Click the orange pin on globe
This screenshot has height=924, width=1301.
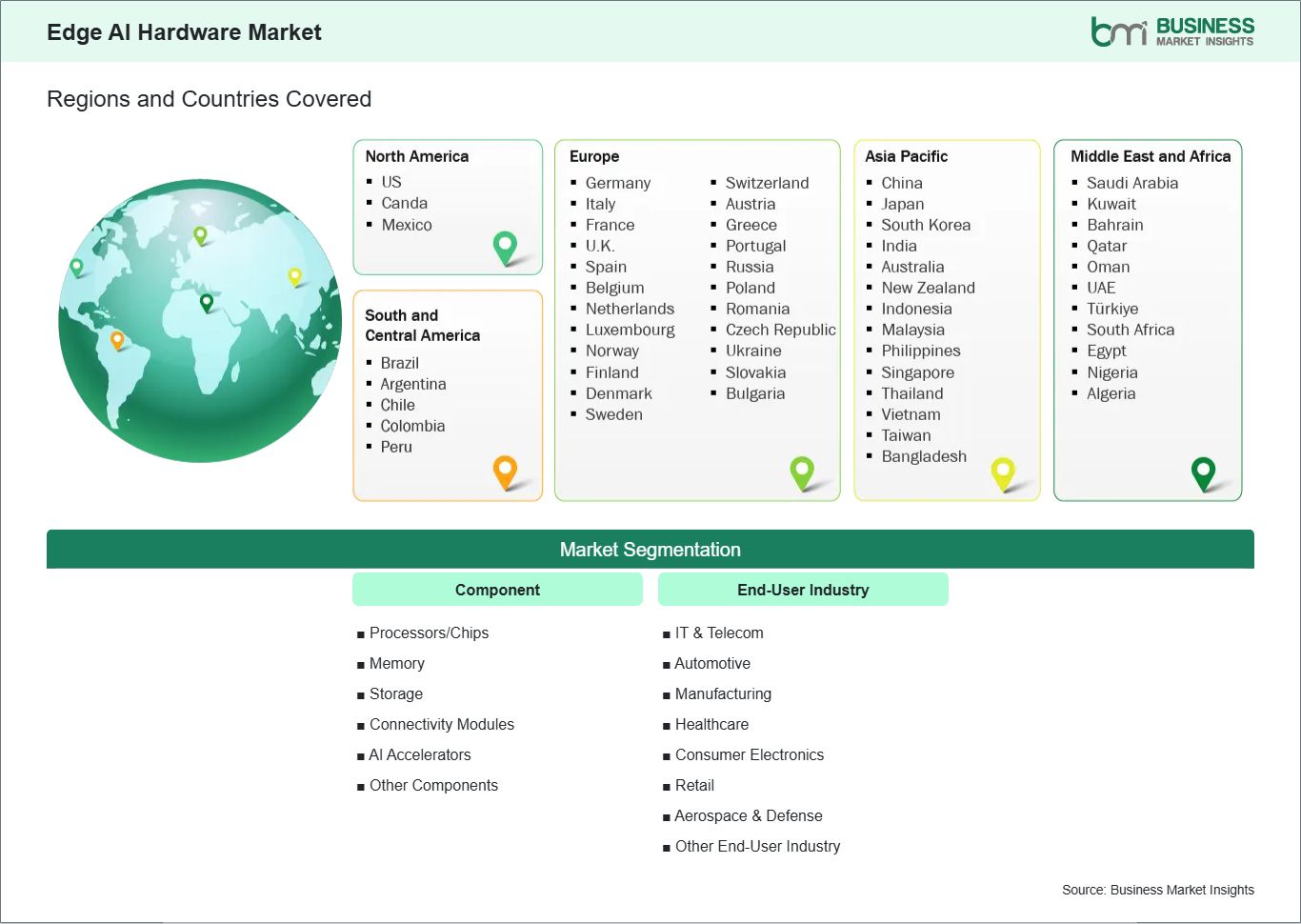117,339
